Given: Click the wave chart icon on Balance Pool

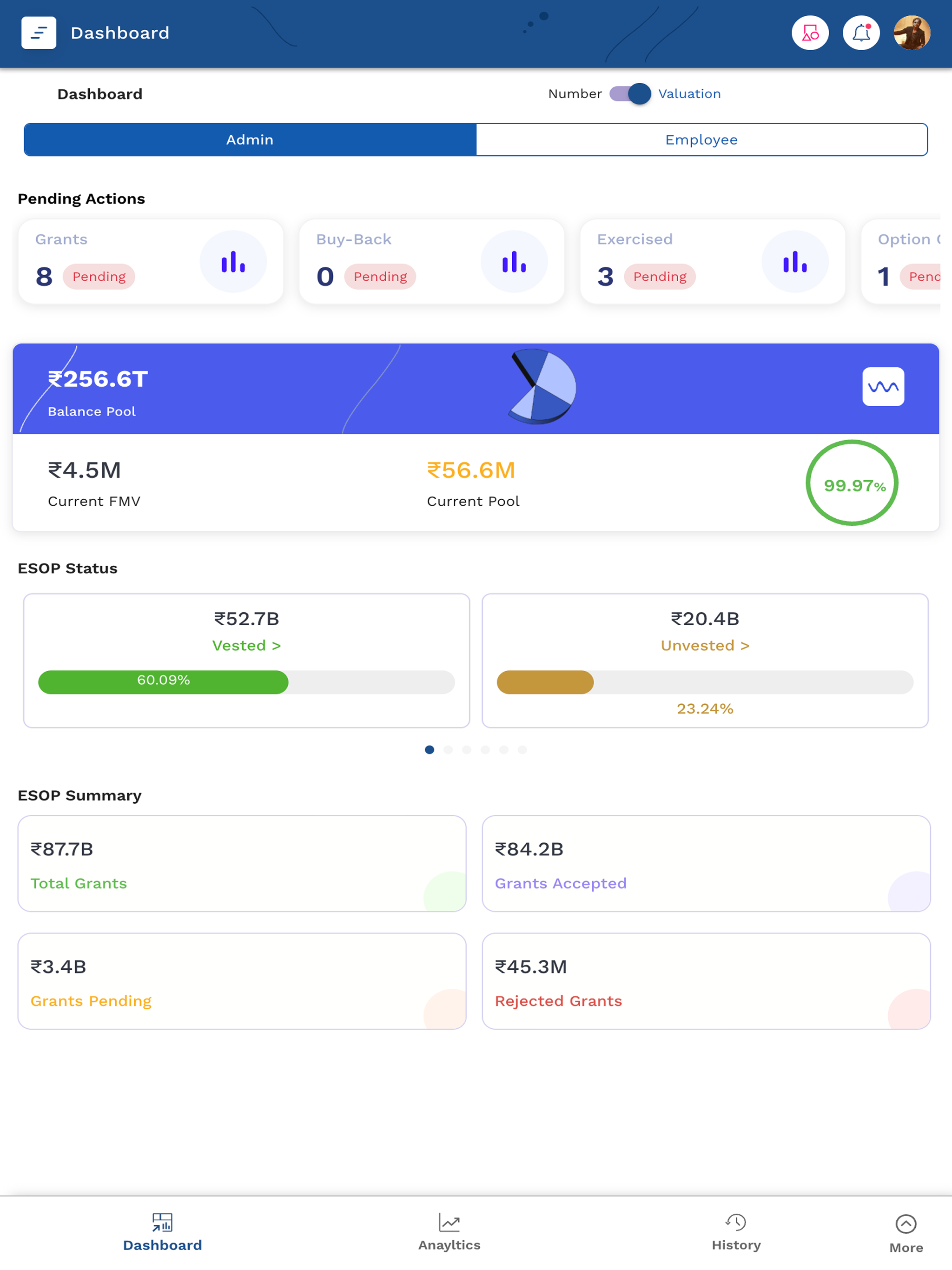Looking at the screenshot, I should [883, 386].
